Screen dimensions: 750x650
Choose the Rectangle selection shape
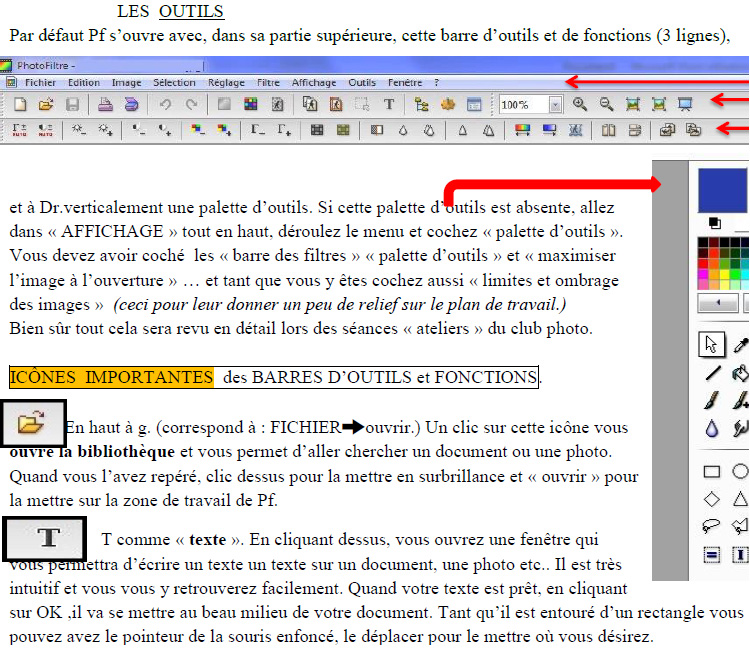(x=712, y=471)
